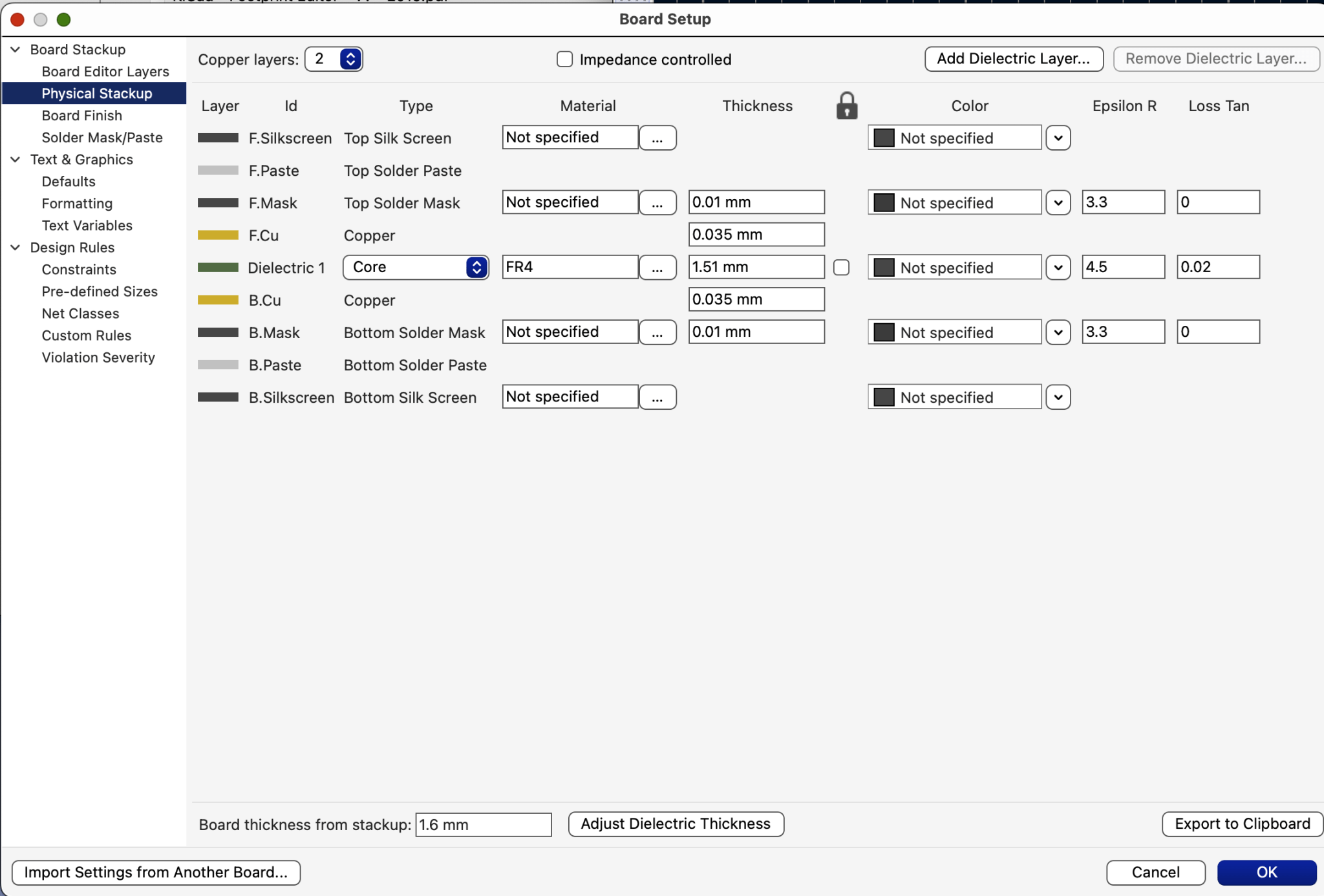Open F.Mask color dropdown arrow
The width and height of the screenshot is (1324, 896).
click(x=1058, y=202)
